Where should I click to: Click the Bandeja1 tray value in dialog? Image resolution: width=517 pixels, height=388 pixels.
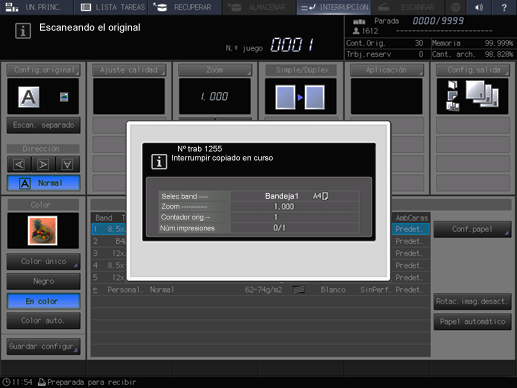point(282,196)
